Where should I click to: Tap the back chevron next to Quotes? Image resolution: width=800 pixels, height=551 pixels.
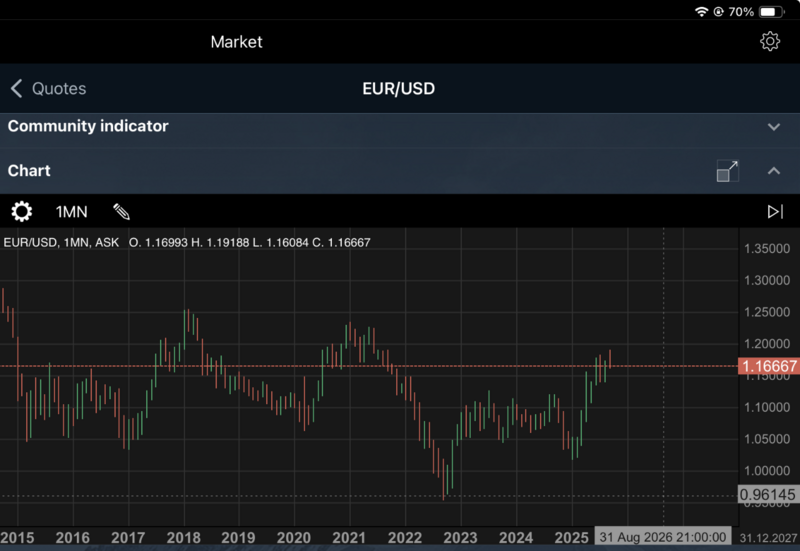[x=16, y=89]
